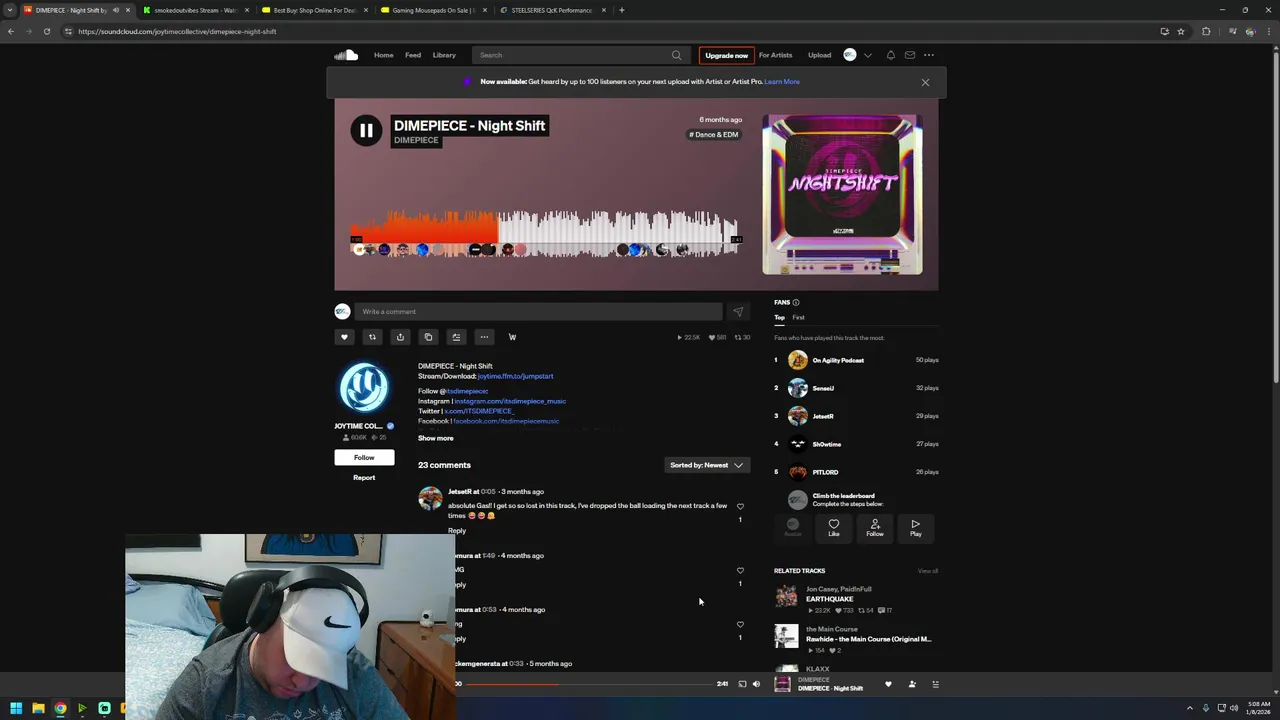The width and height of the screenshot is (1280, 720).
Task: Follow the artist from the bottom player bar
Action: tap(912, 684)
